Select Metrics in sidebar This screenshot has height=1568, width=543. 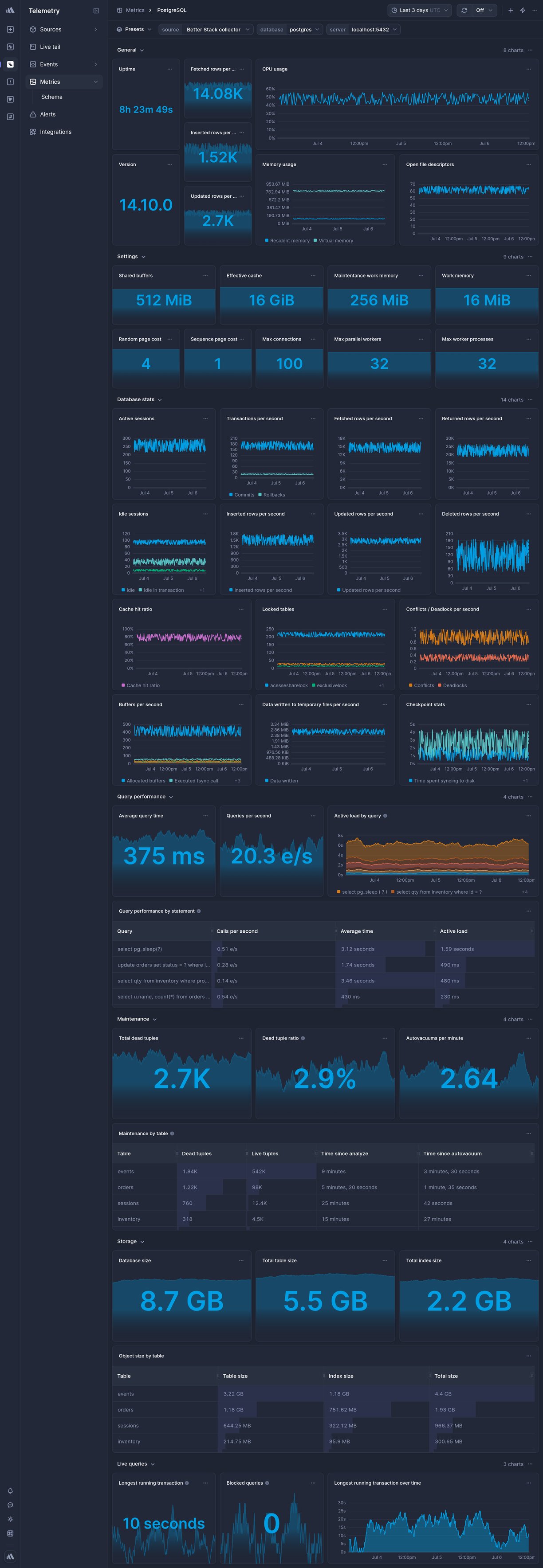pos(64,82)
